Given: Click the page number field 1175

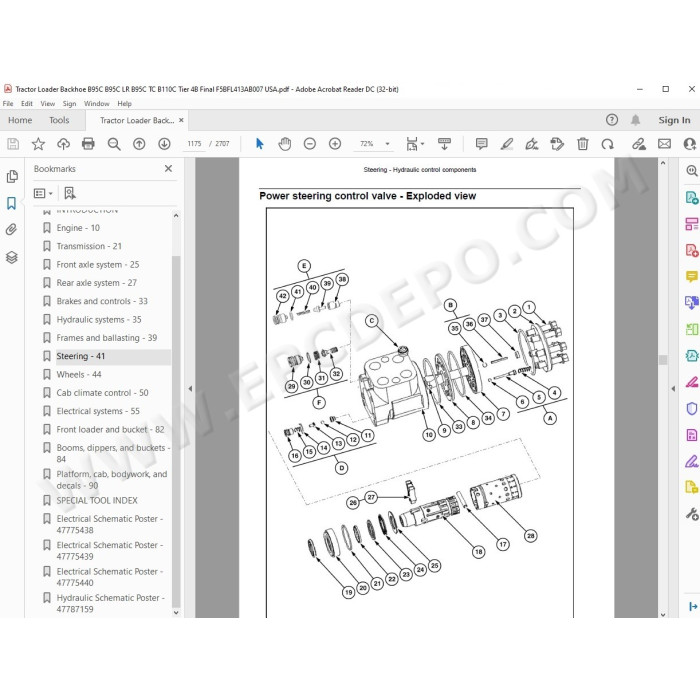Looking at the screenshot, I should click(194, 144).
